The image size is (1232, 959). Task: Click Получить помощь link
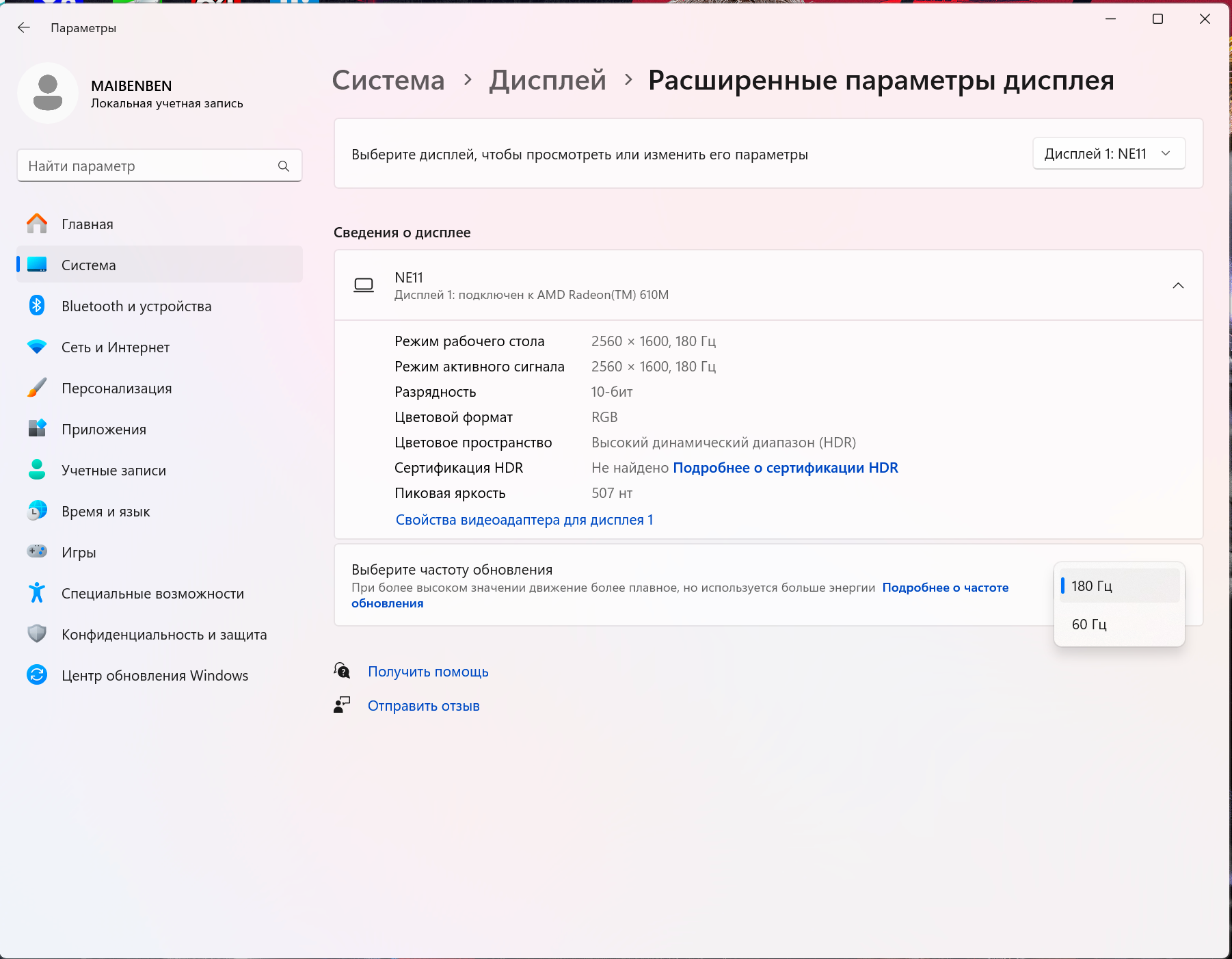click(x=428, y=672)
